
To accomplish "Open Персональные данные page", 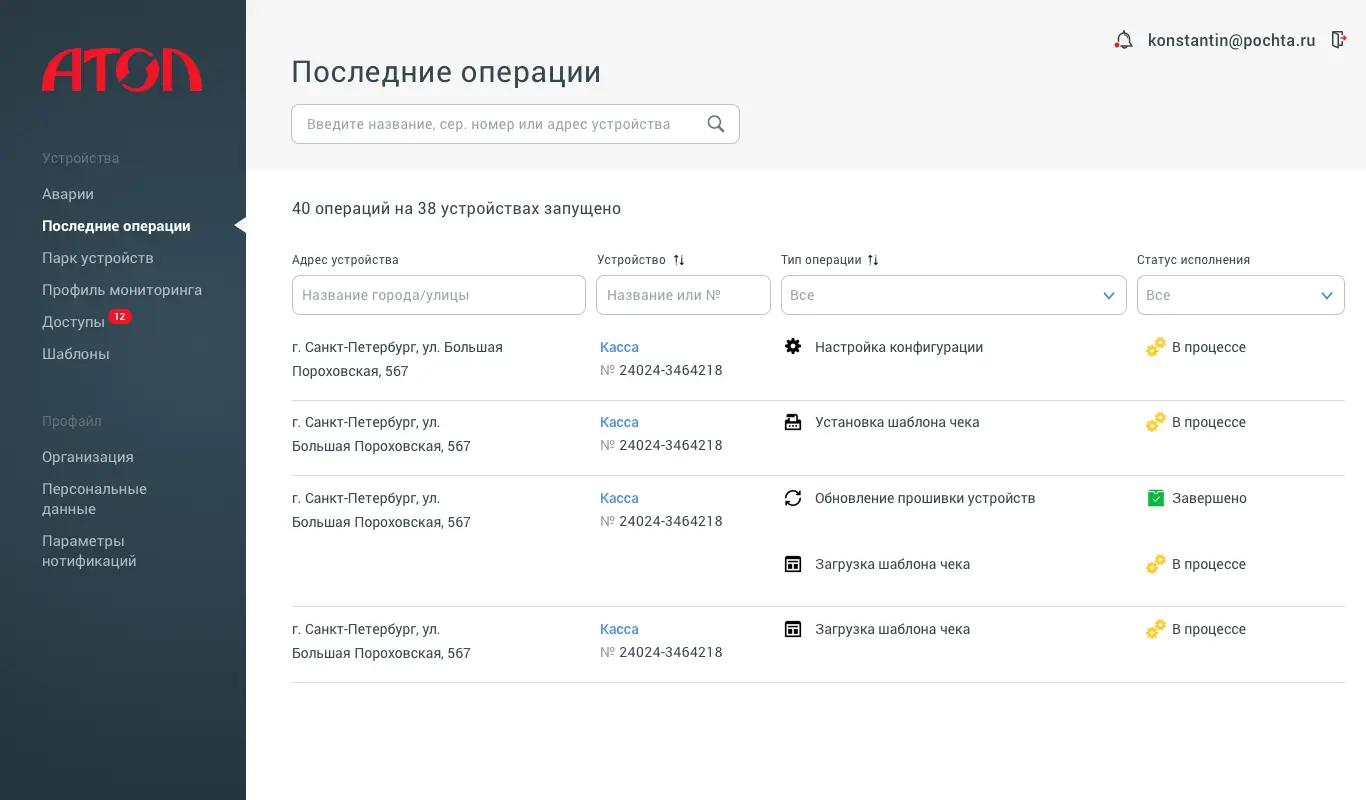I will tap(94, 499).
